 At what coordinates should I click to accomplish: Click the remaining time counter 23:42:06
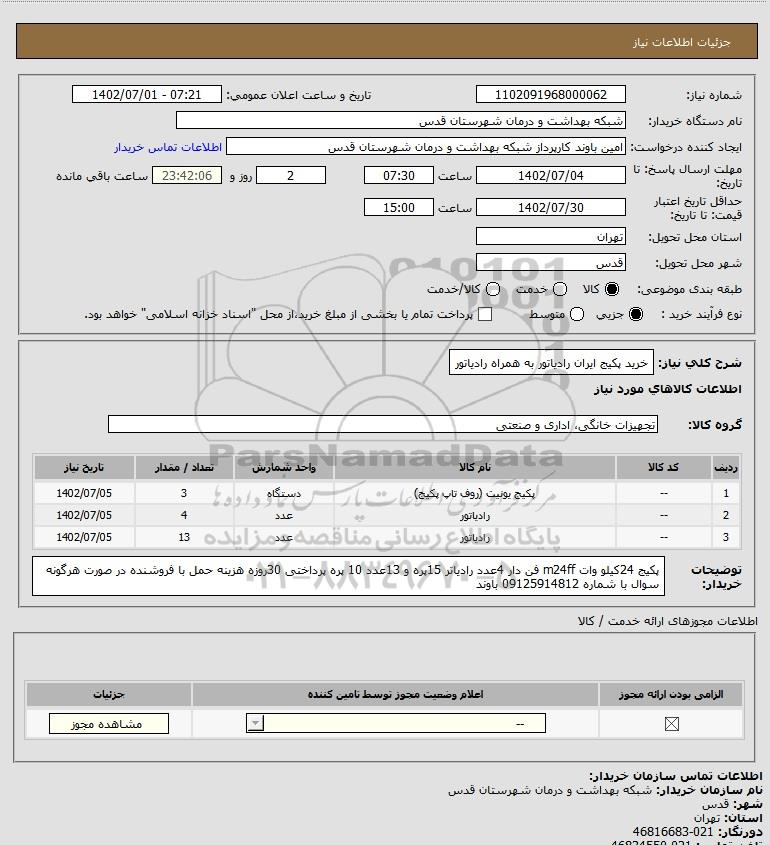click(x=187, y=175)
